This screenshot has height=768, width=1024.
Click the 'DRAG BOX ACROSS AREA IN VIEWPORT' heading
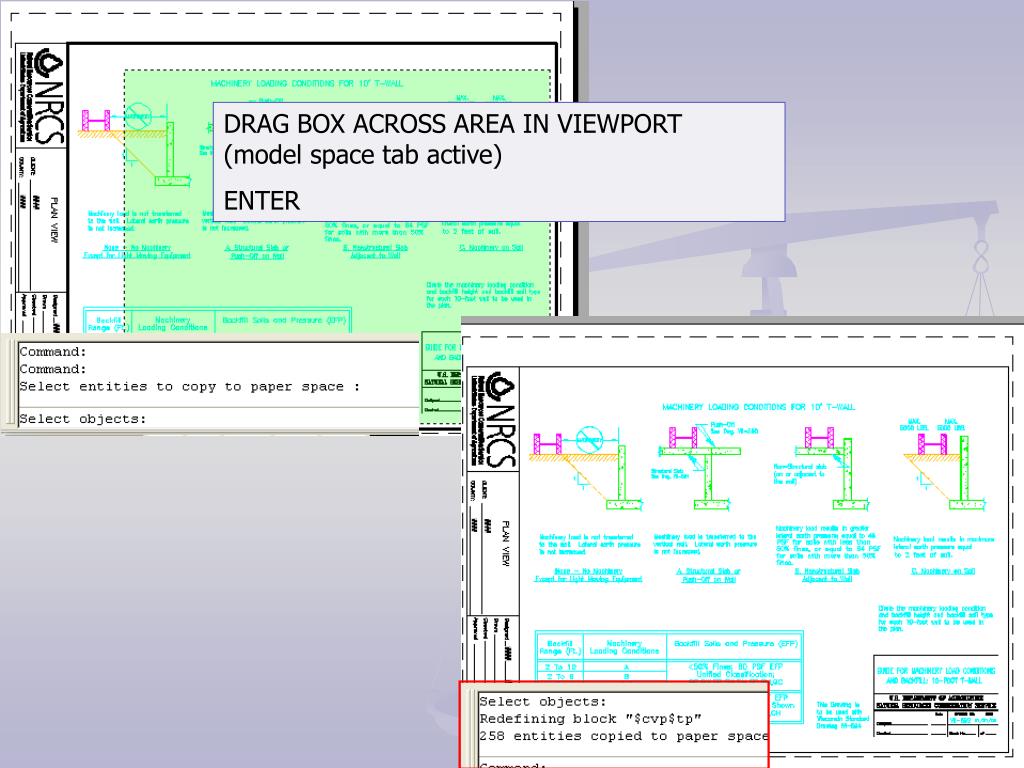(x=453, y=124)
